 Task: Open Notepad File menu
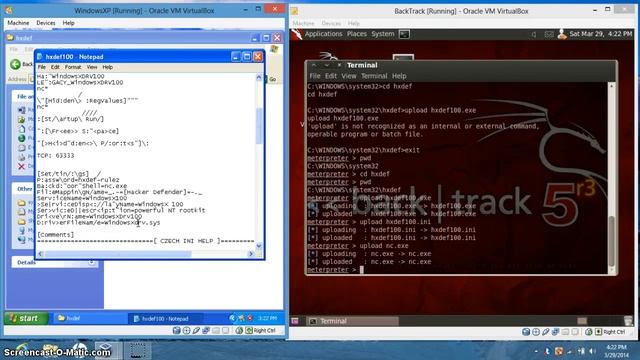coord(42,67)
